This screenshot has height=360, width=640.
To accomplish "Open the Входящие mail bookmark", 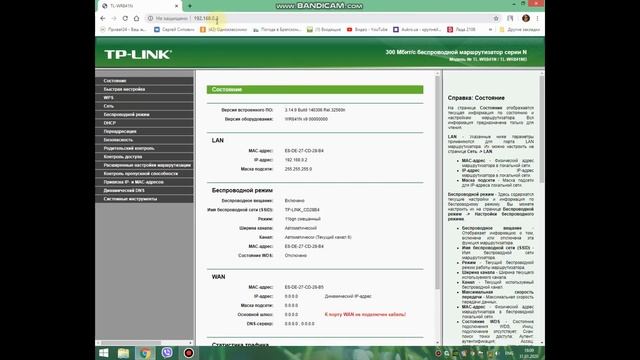I will point(324,29).
